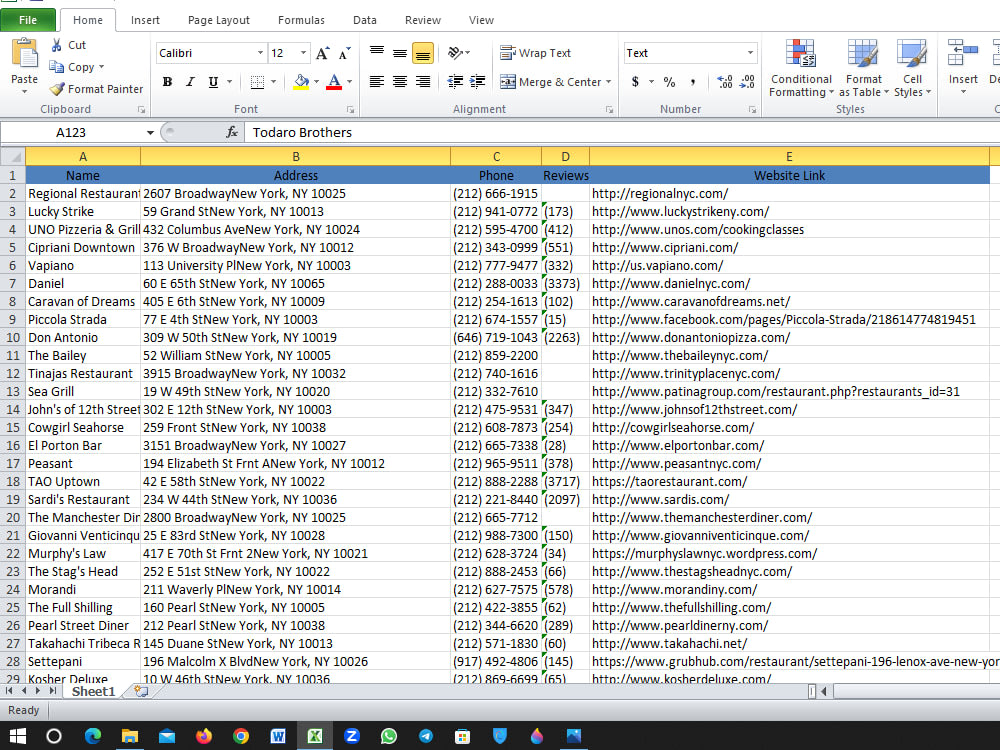Open the File tab

click(x=27, y=20)
